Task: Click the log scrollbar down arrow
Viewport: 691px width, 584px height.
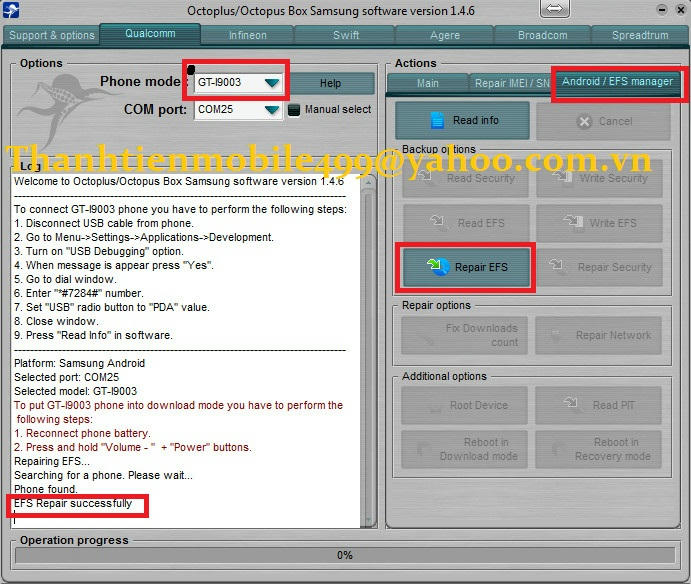Action: (x=368, y=519)
